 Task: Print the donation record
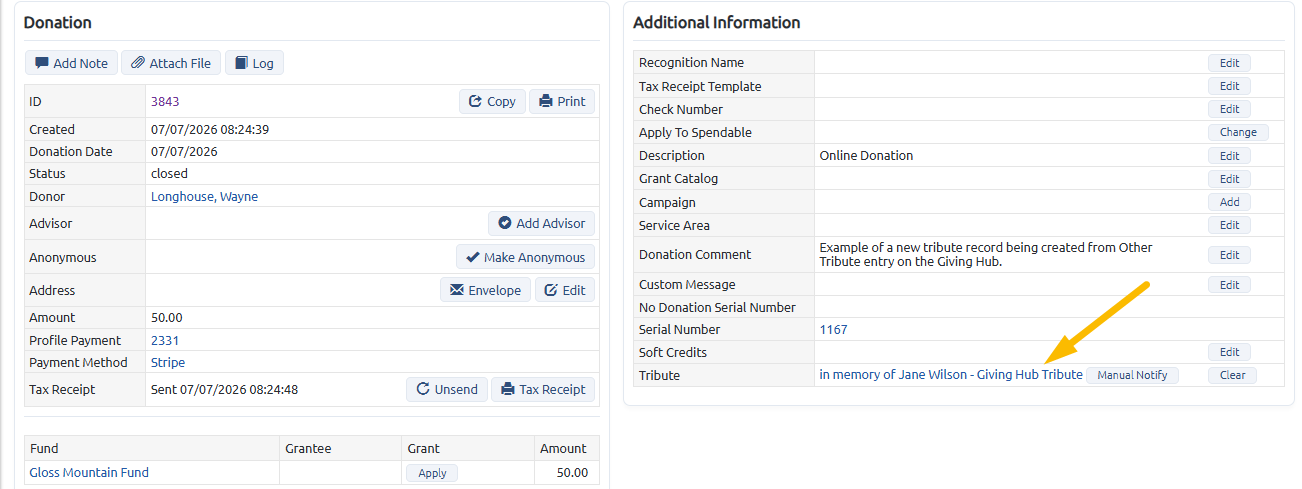[x=562, y=101]
